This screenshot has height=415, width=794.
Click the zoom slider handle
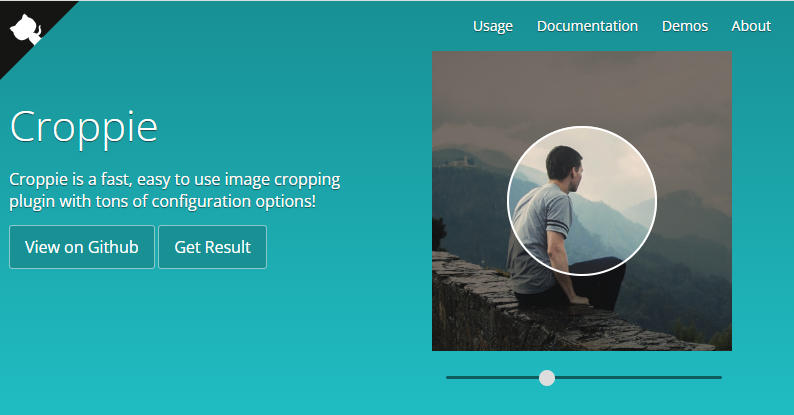(547, 378)
